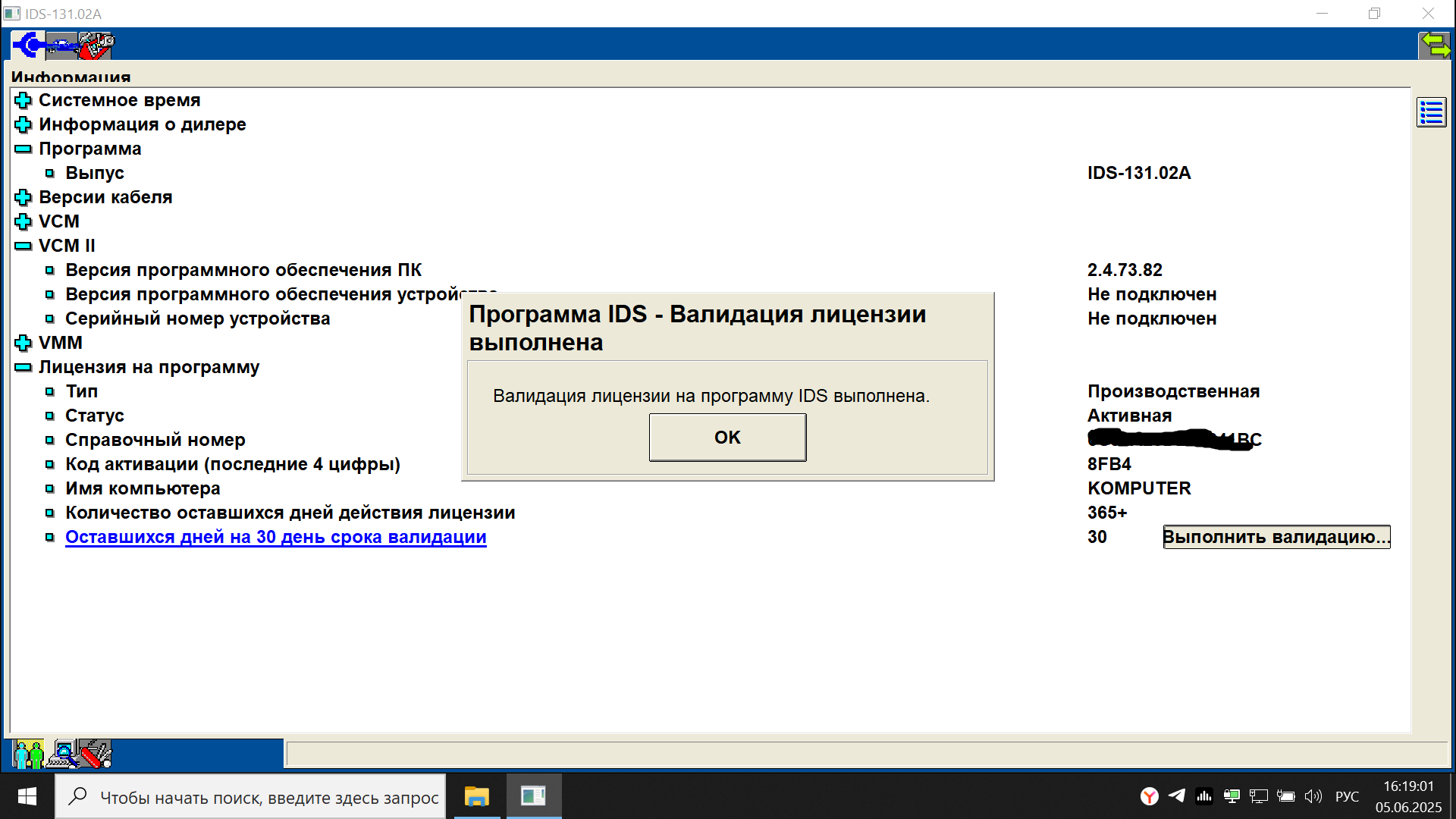The height and width of the screenshot is (819, 1456).
Task: Collapse the VCM II node
Action: [24, 246]
